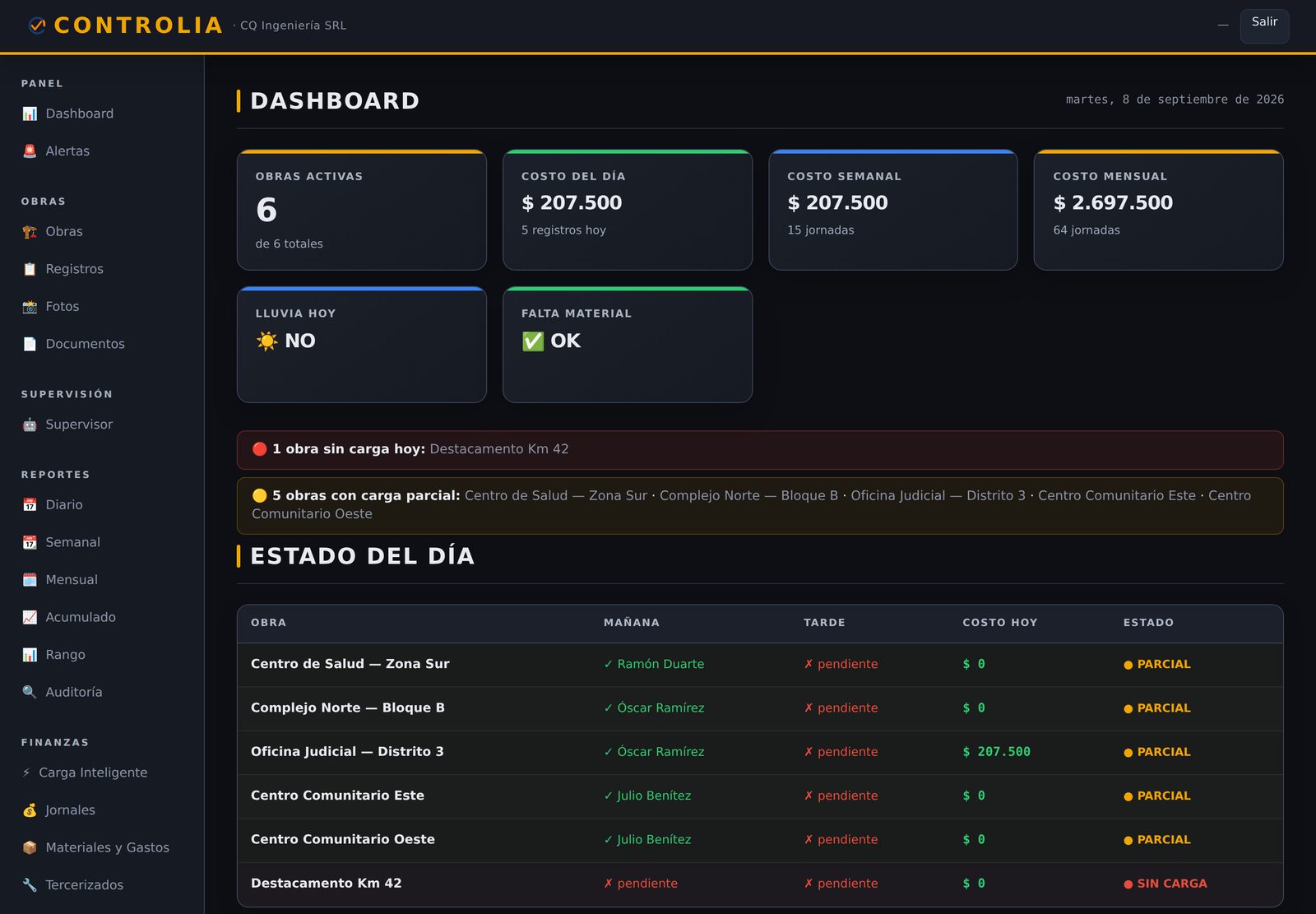Click the Auditoría magnifier icon
The height and width of the screenshot is (914, 1316).
30,692
